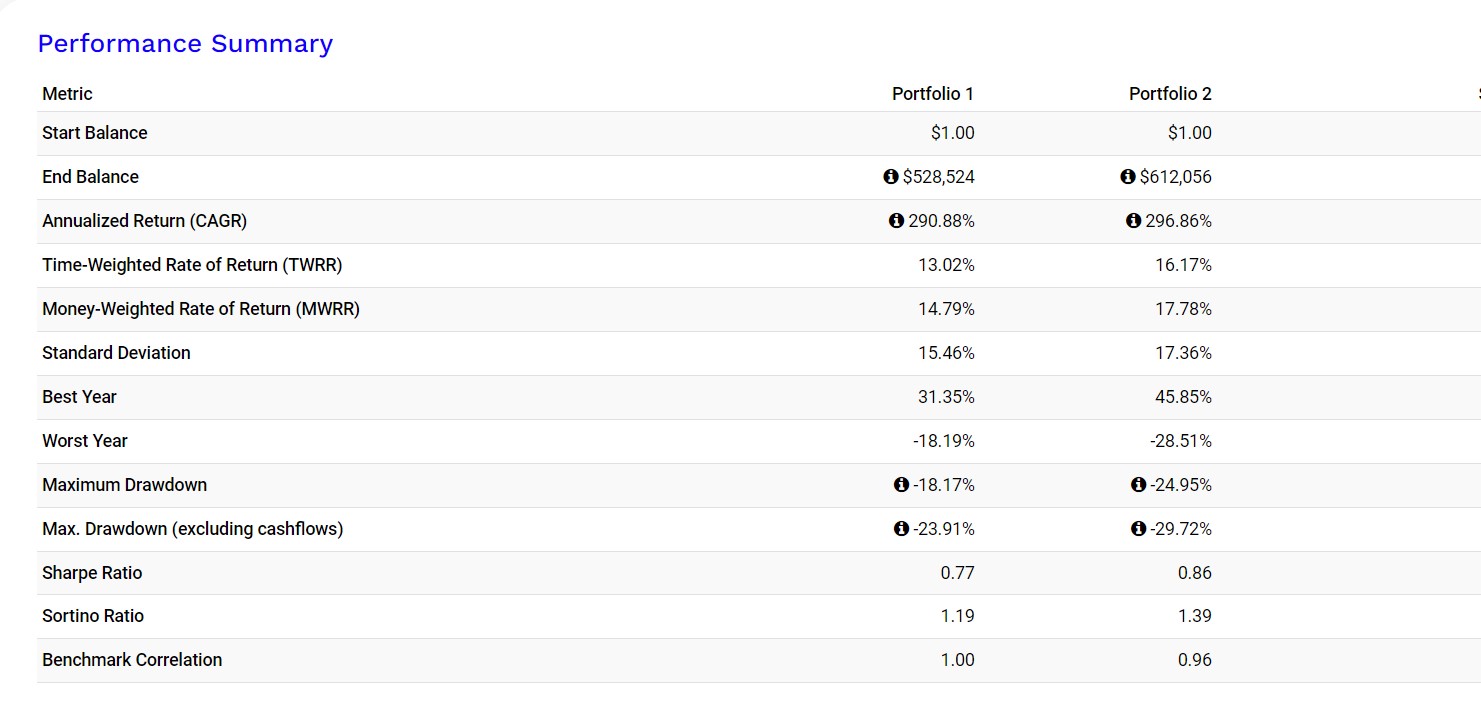
Task: Click the Standard Deviation row label
Action: pyautogui.click(x=116, y=353)
